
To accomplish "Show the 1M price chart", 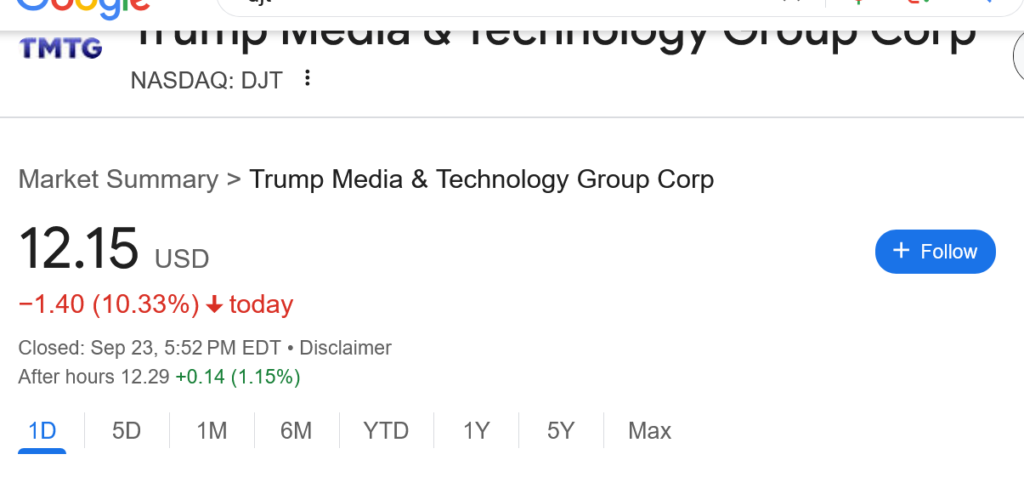I will 212,431.
